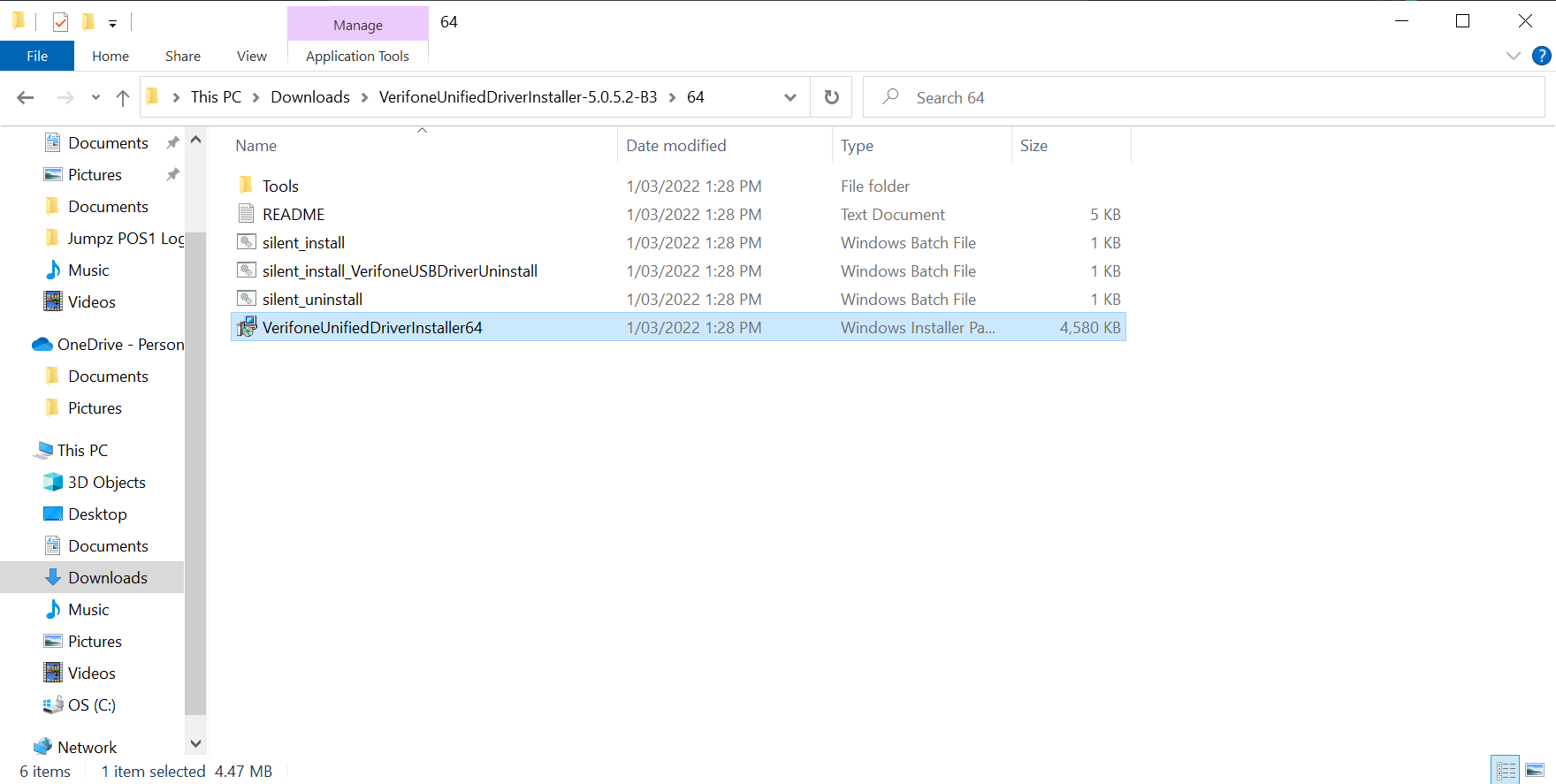Open Application Tools tab
Screen dimensions: 1556x784
click(357, 56)
